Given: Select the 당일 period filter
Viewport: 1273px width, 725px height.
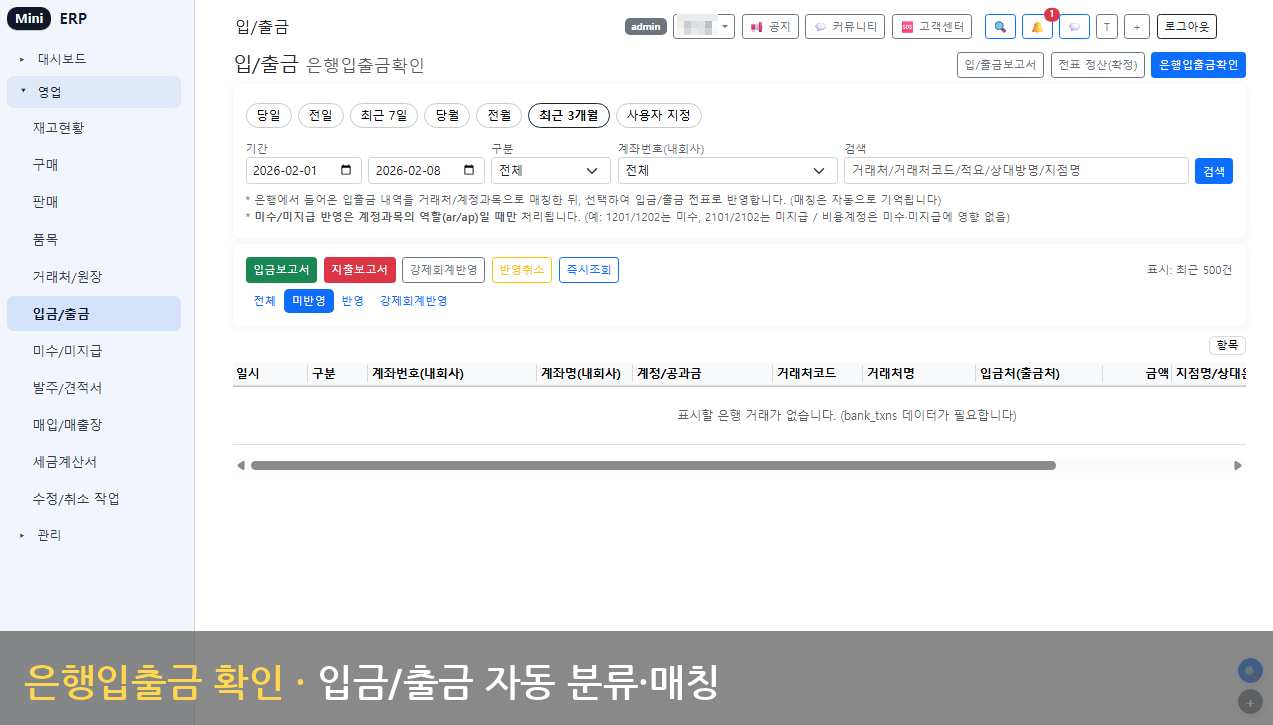Looking at the screenshot, I should 269,115.
